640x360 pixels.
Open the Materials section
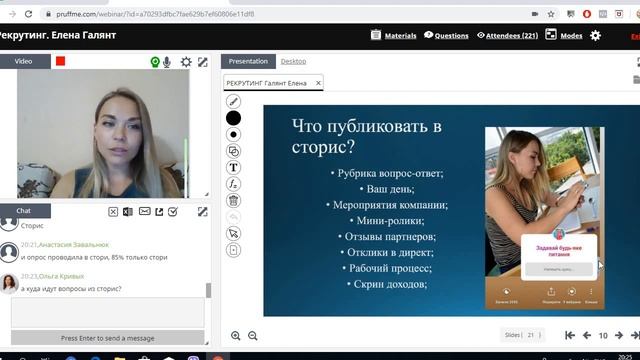point(400,36)
